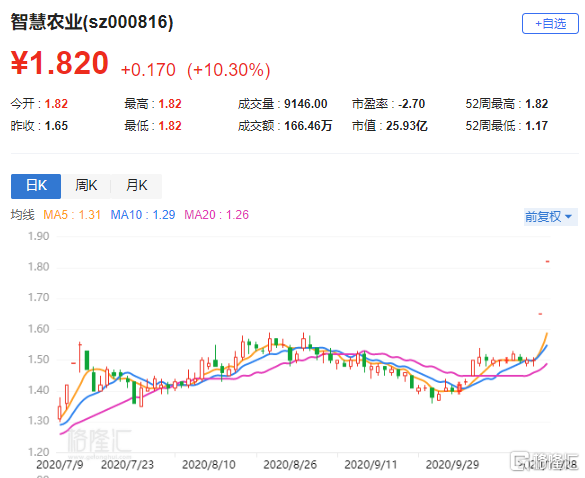Viewport: 585px width, 478px height.
Task: Click the 市值 value 25.93亿
Action: [407, 126]
